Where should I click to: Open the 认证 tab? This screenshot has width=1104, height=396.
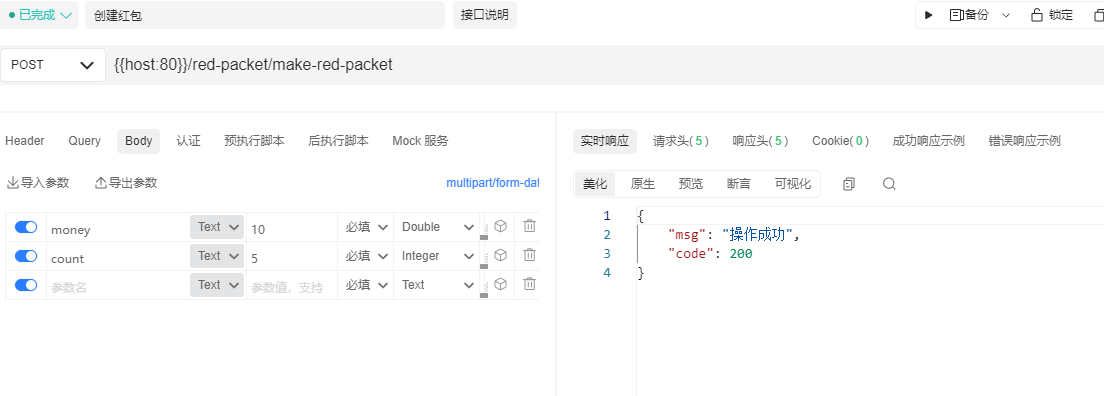pos(189,141)
